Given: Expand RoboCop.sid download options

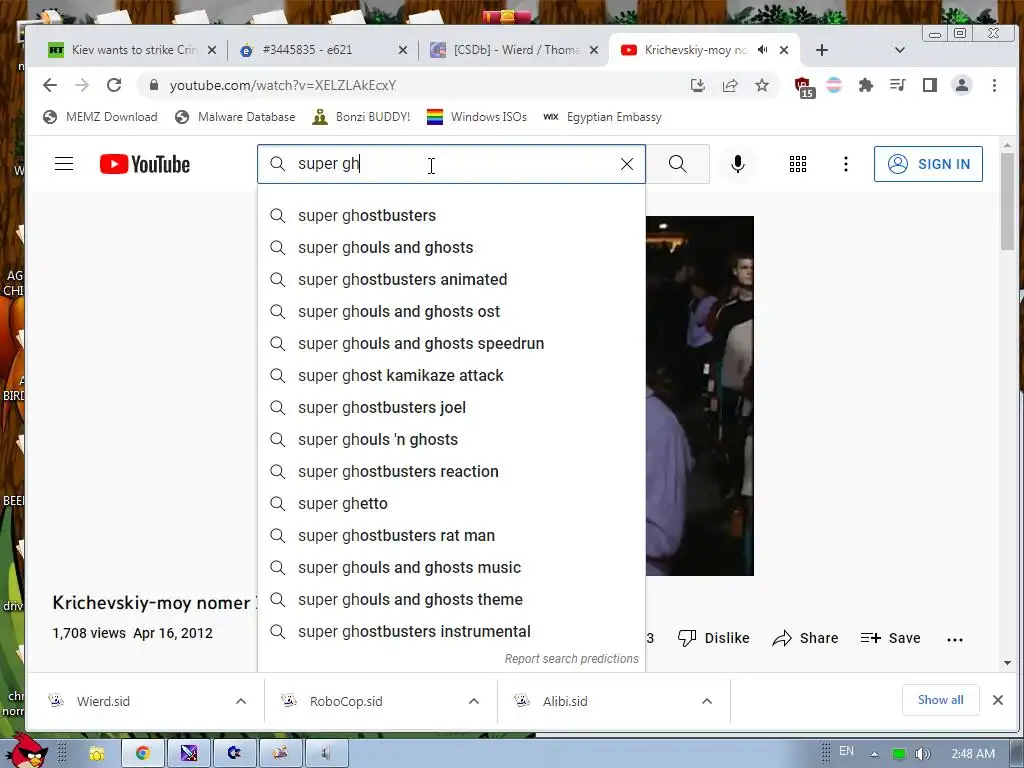Looking at the screenshot, I should (474, 701).
